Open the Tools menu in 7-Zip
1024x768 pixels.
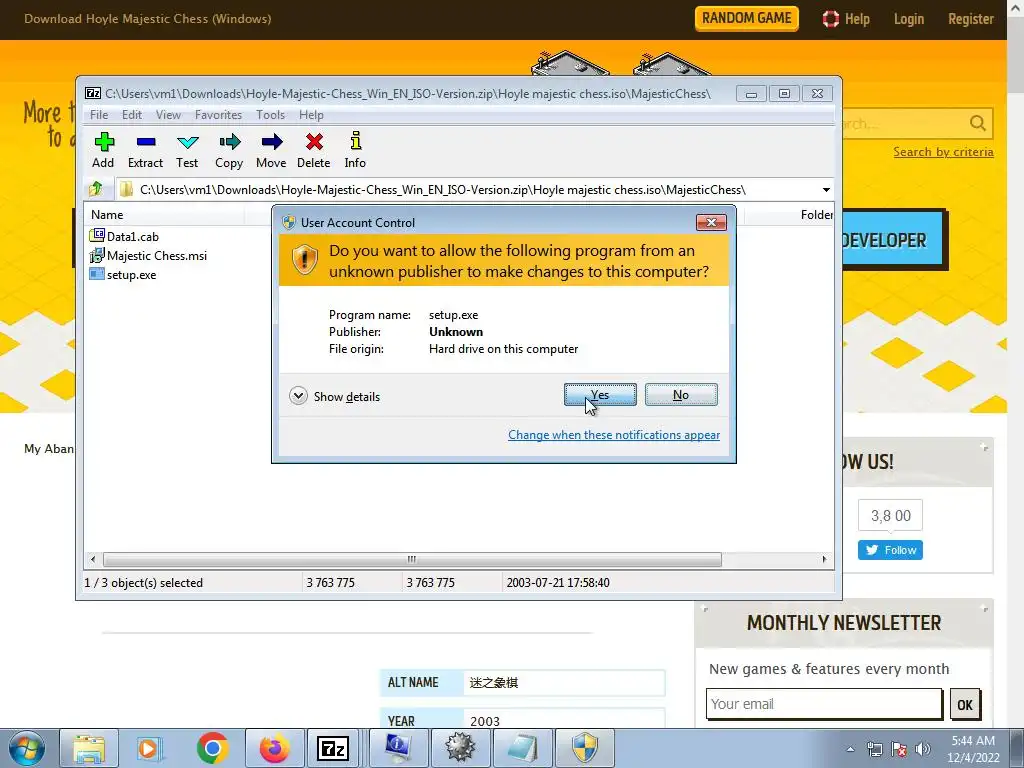tap(270, 115)
